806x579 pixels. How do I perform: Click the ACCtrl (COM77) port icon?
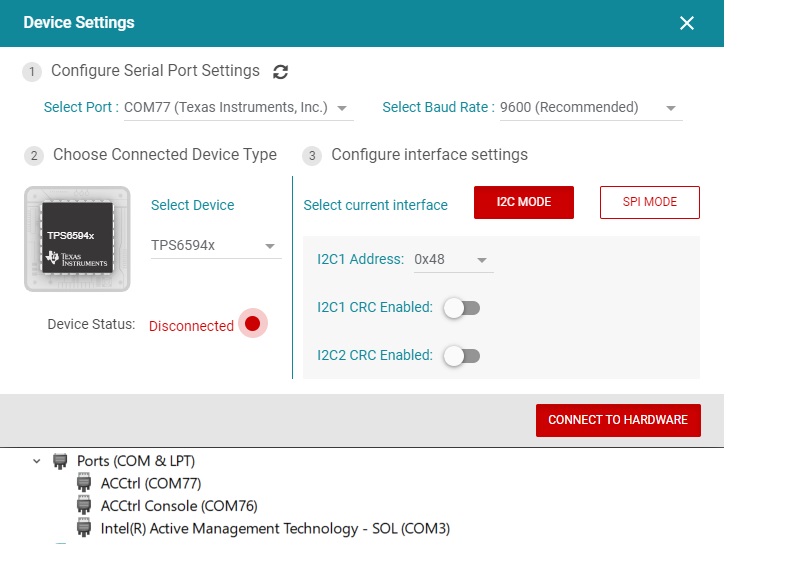[84, 484]
